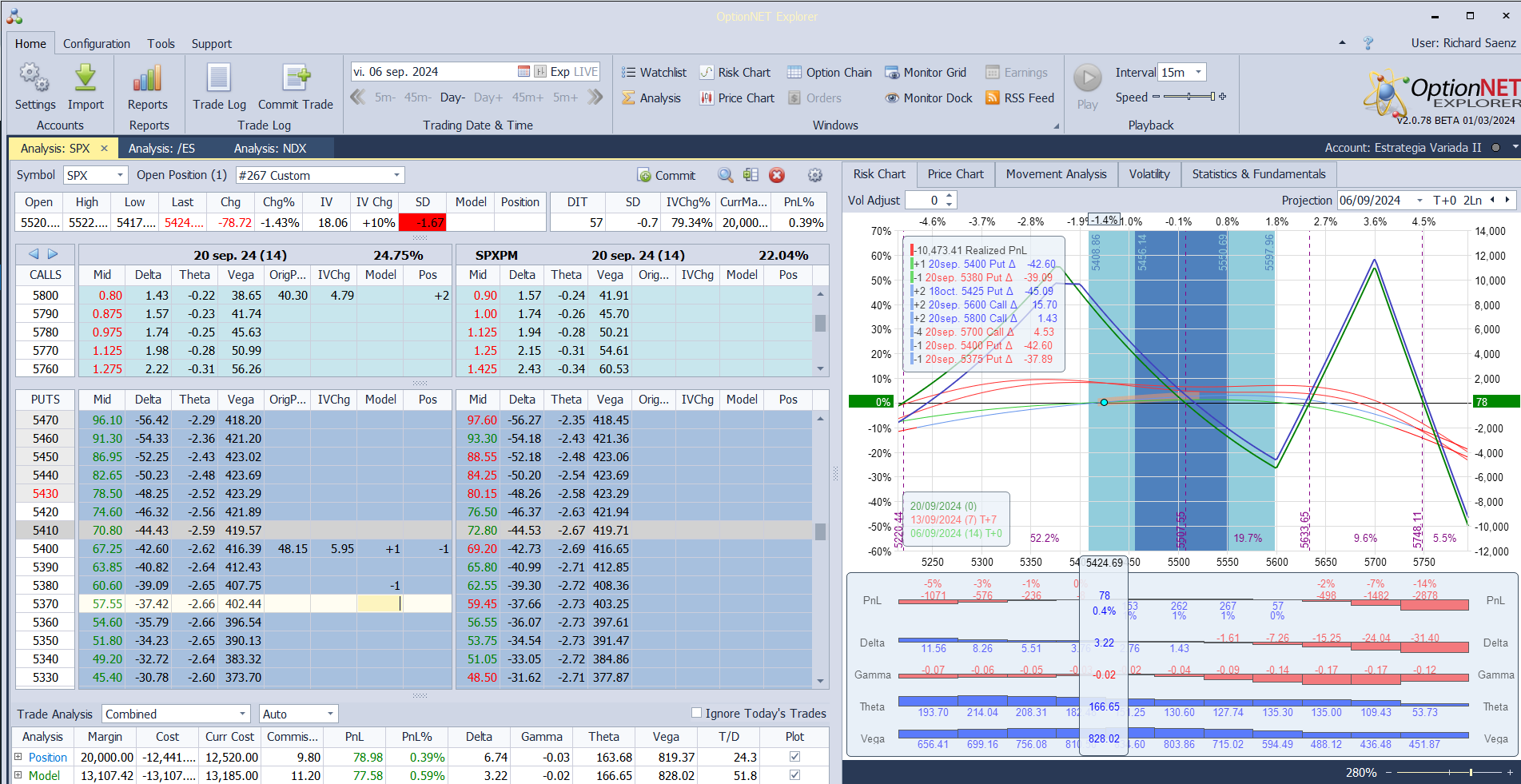Open the Projection date dropdown
The height and width of the screenshot is (784, 1521).
tap(1419, 201)
